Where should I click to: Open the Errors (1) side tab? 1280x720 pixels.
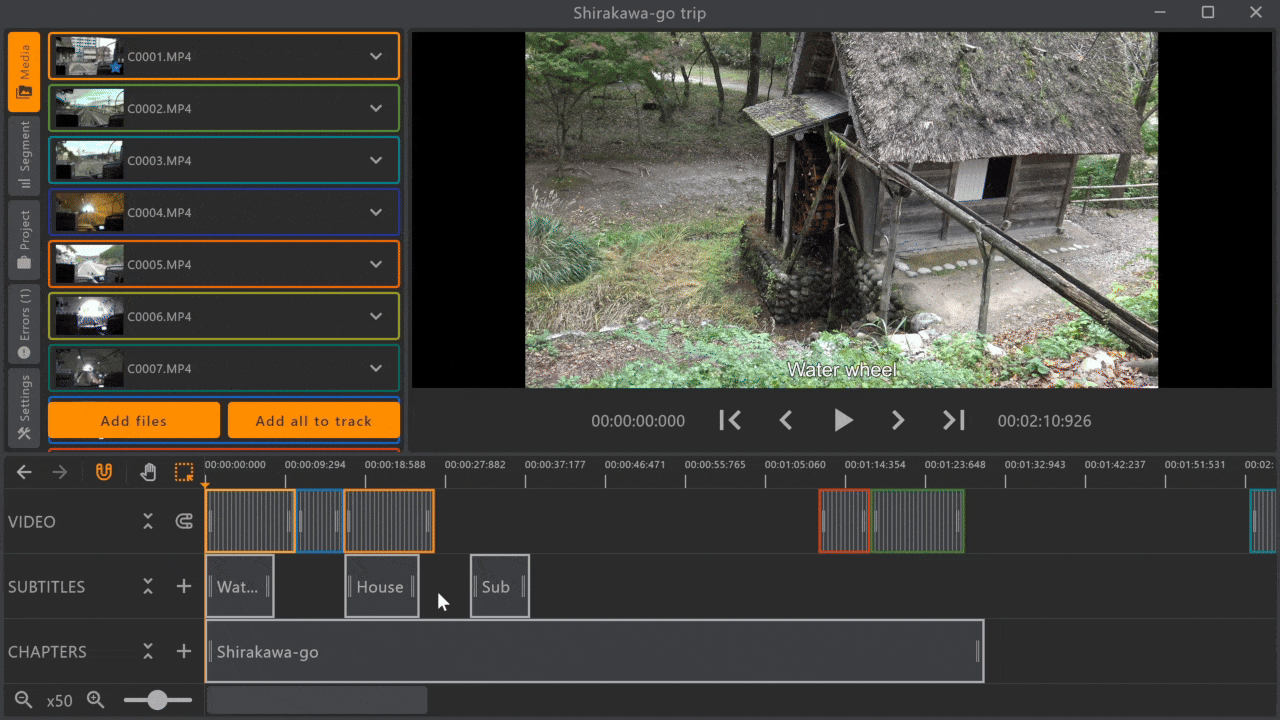pyautogui.click(x=24, y=324)
